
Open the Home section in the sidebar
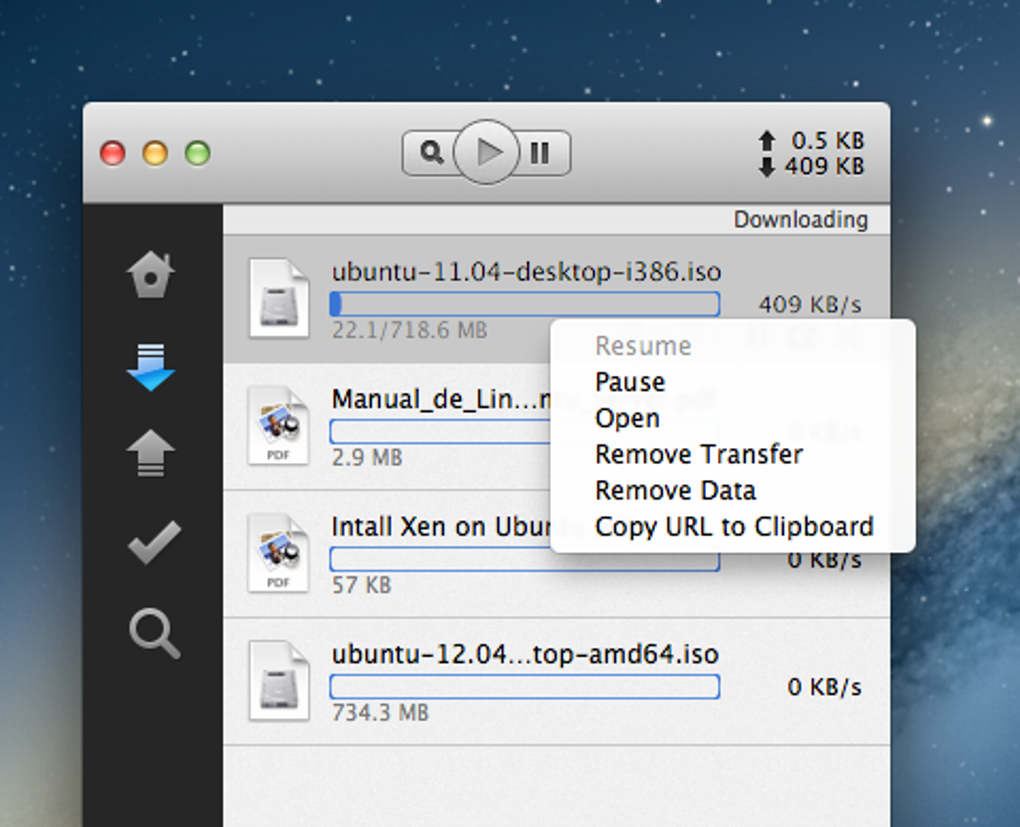[x=150, y=274]
